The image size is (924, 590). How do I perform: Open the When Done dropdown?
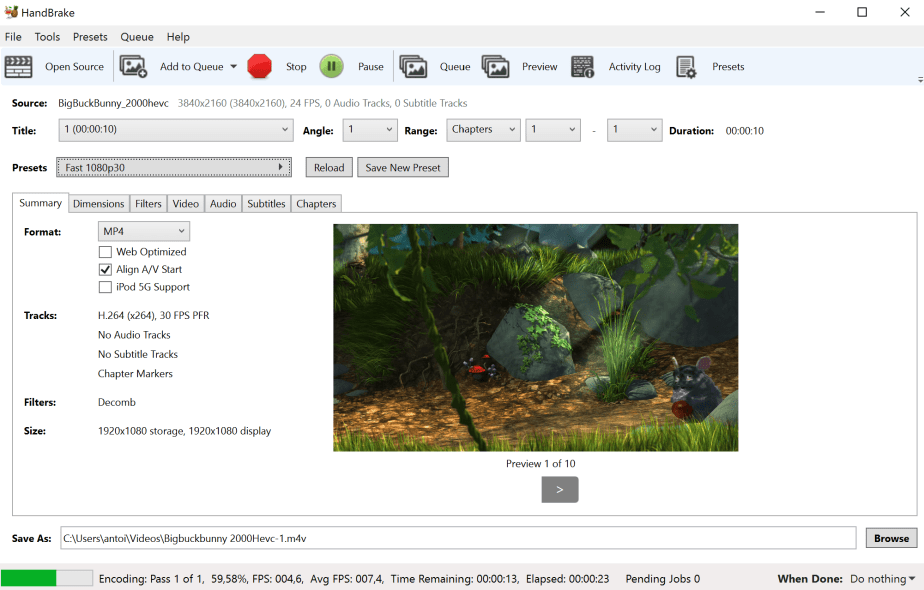(x=882, y=579)
